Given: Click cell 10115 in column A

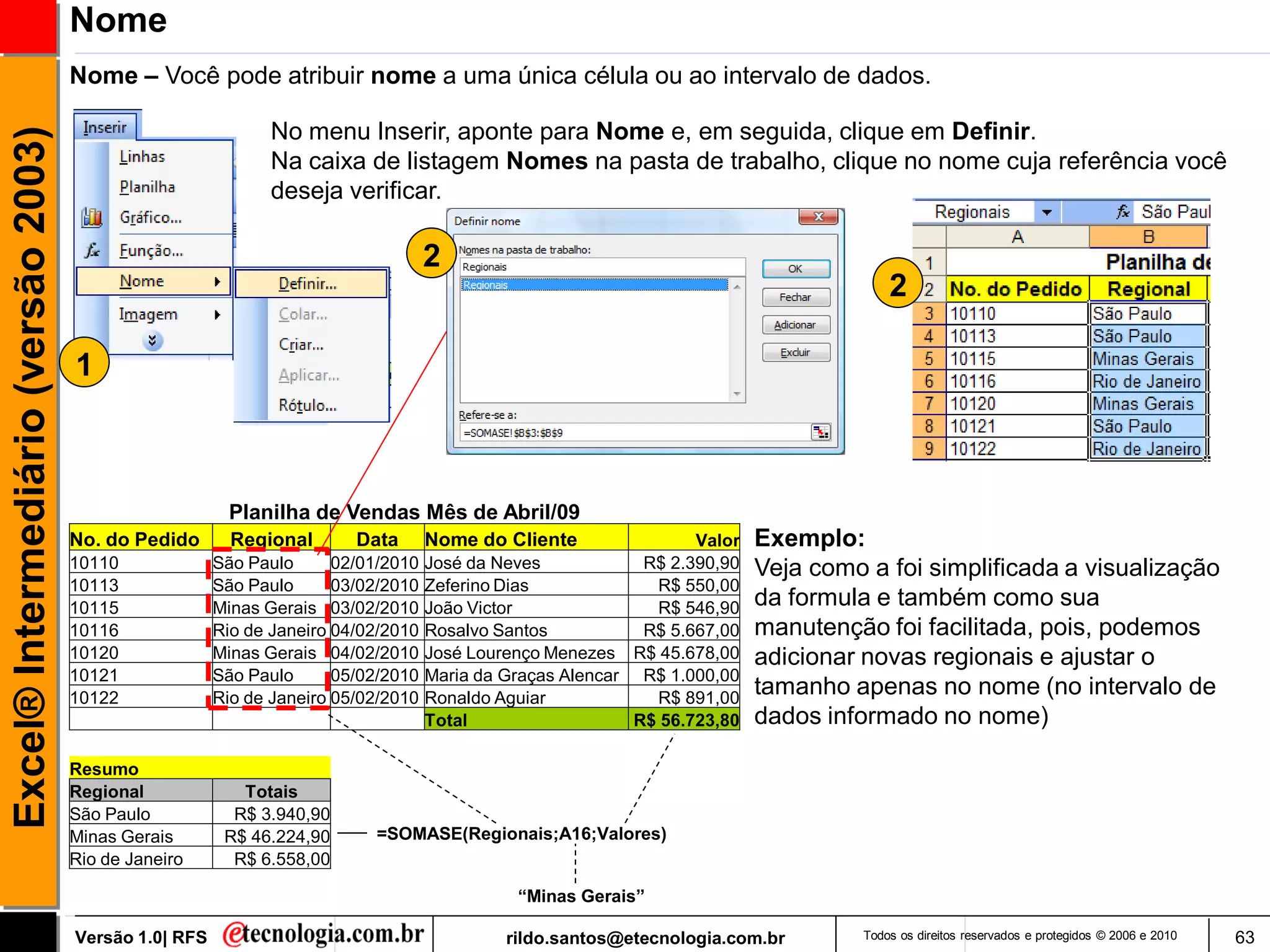Looking at the screenshot, I should [1017, 359].
